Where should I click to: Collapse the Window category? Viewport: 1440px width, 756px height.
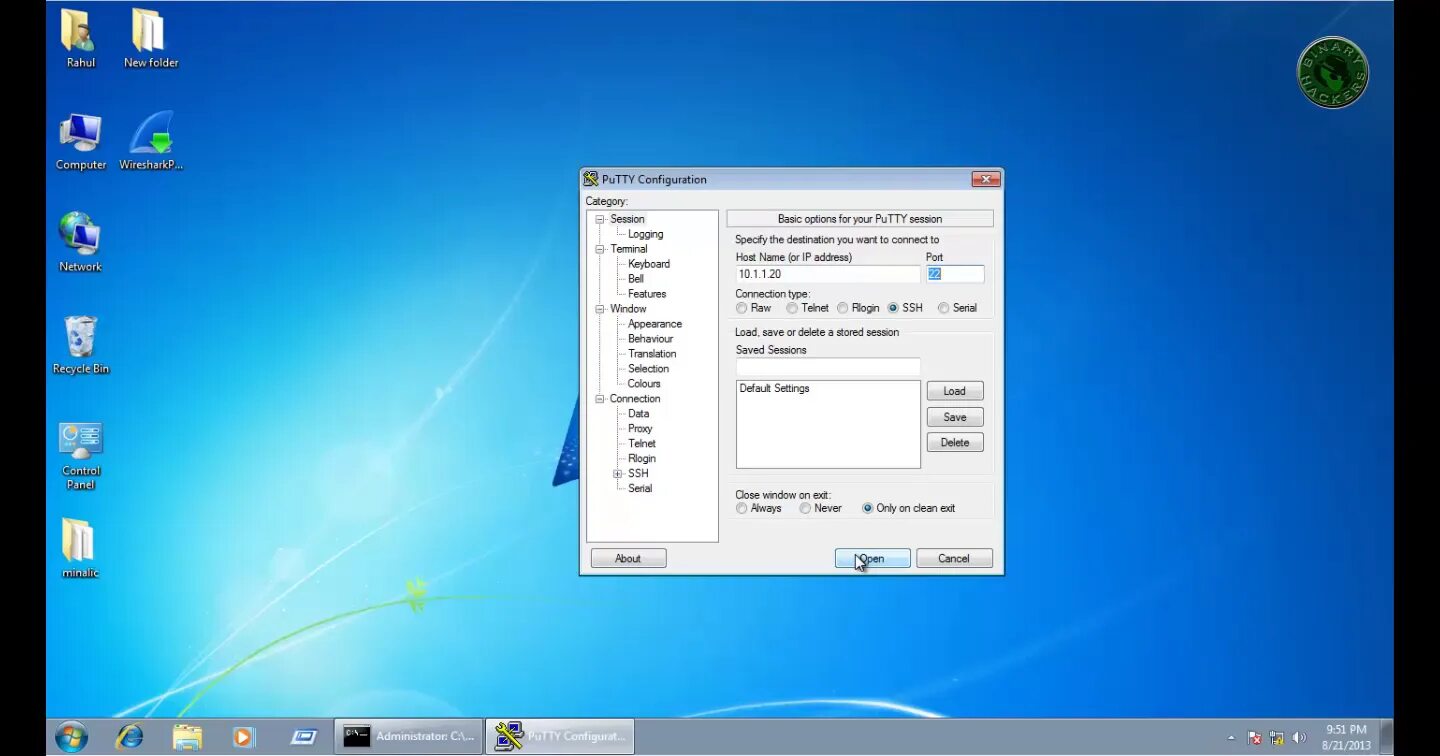[x=600, y=308]
